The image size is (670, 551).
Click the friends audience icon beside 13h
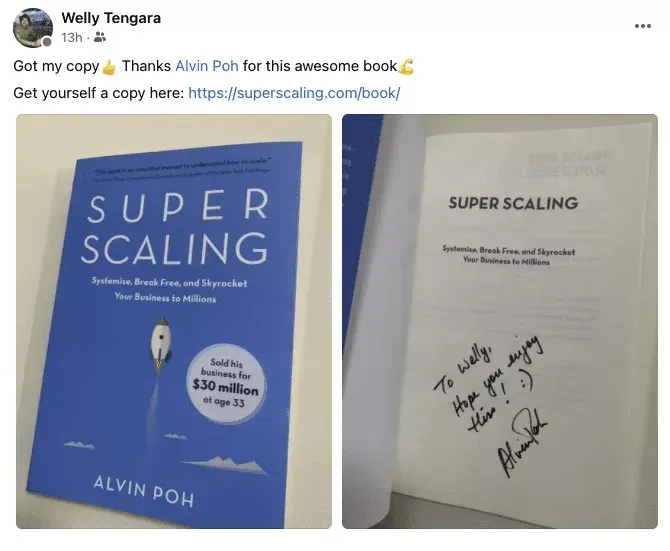pos(100,38)
